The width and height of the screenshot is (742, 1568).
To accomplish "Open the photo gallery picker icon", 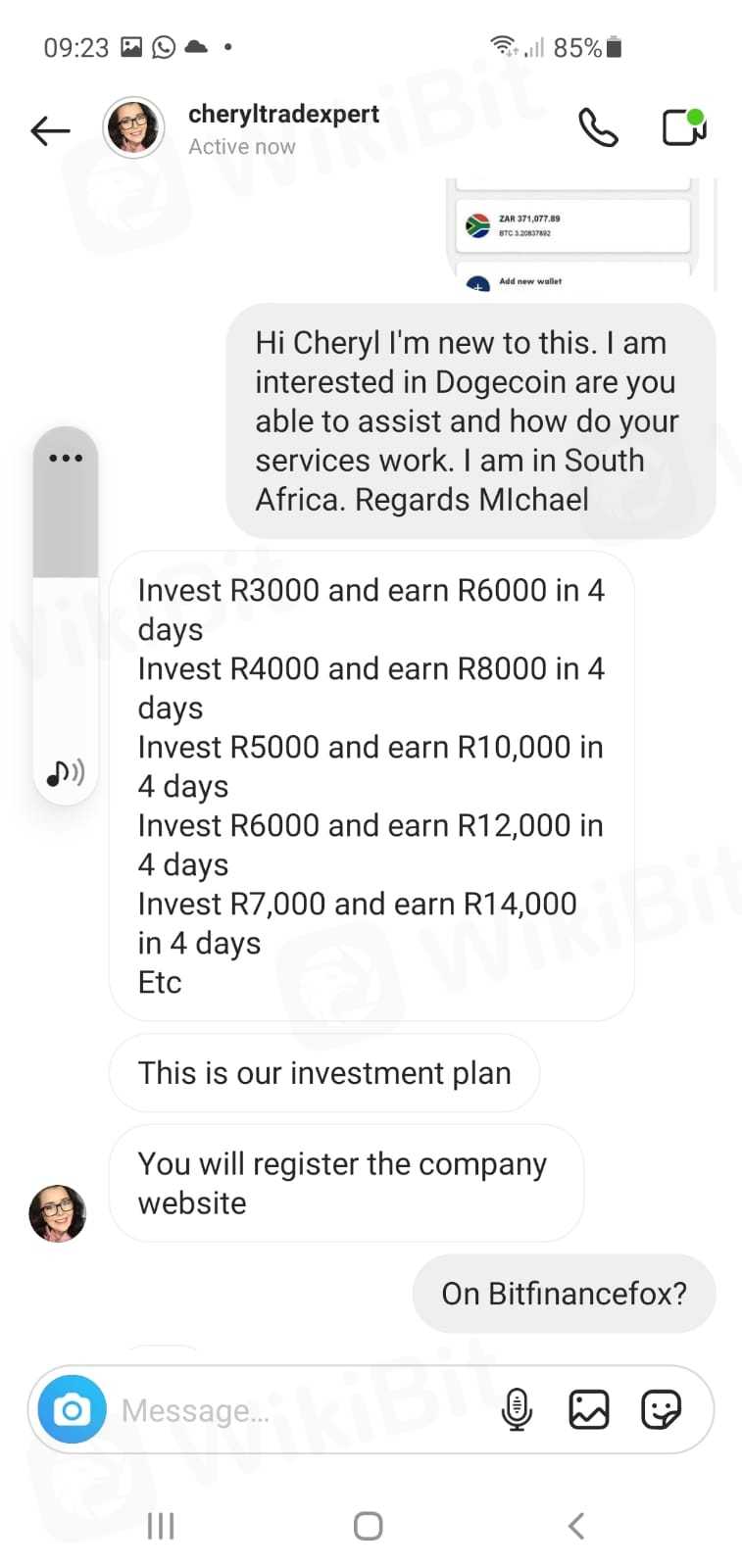I will click(589, 1410).
